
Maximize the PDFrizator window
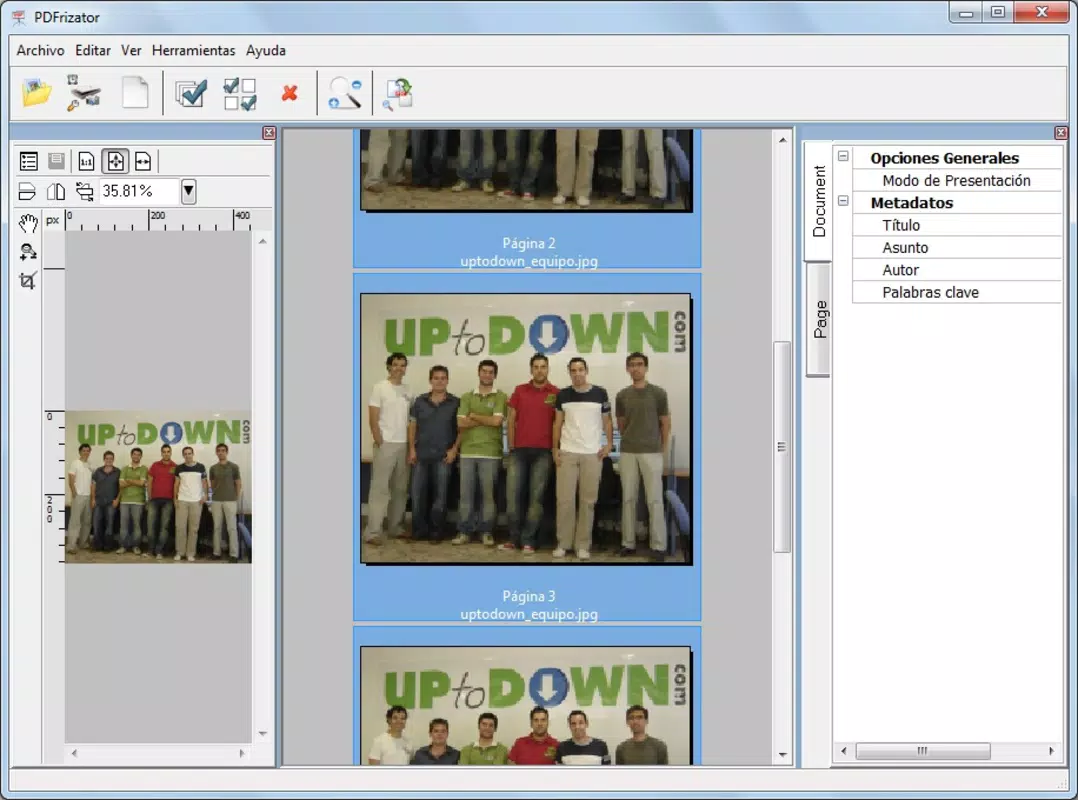point(998,12)
